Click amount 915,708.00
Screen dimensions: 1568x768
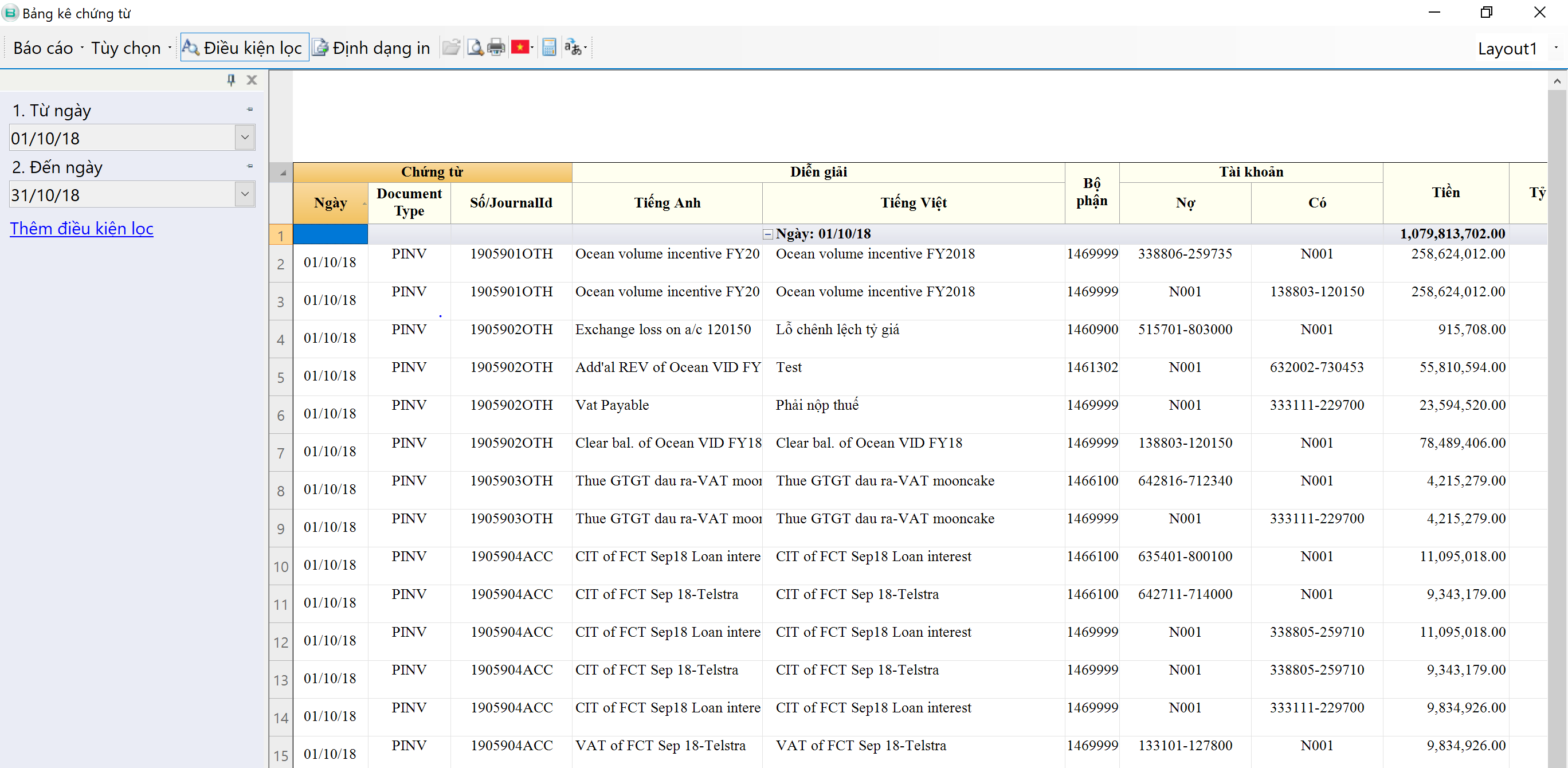pos(1471,329)
